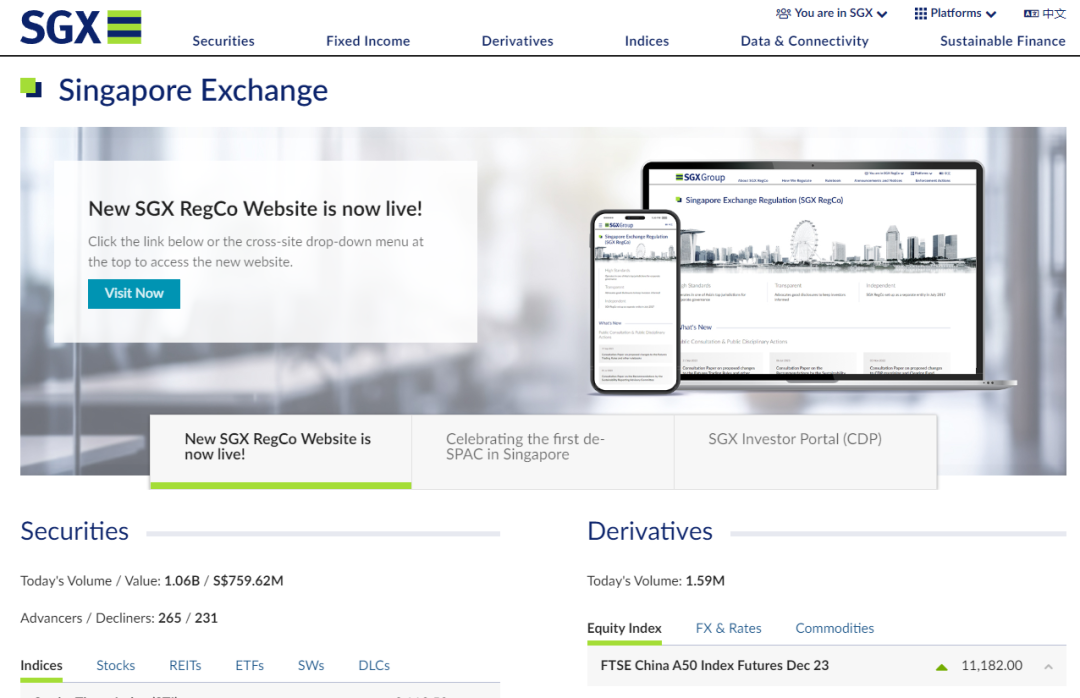
Task: Open the Derivatives navigation menu
Action: click(517, 41)
